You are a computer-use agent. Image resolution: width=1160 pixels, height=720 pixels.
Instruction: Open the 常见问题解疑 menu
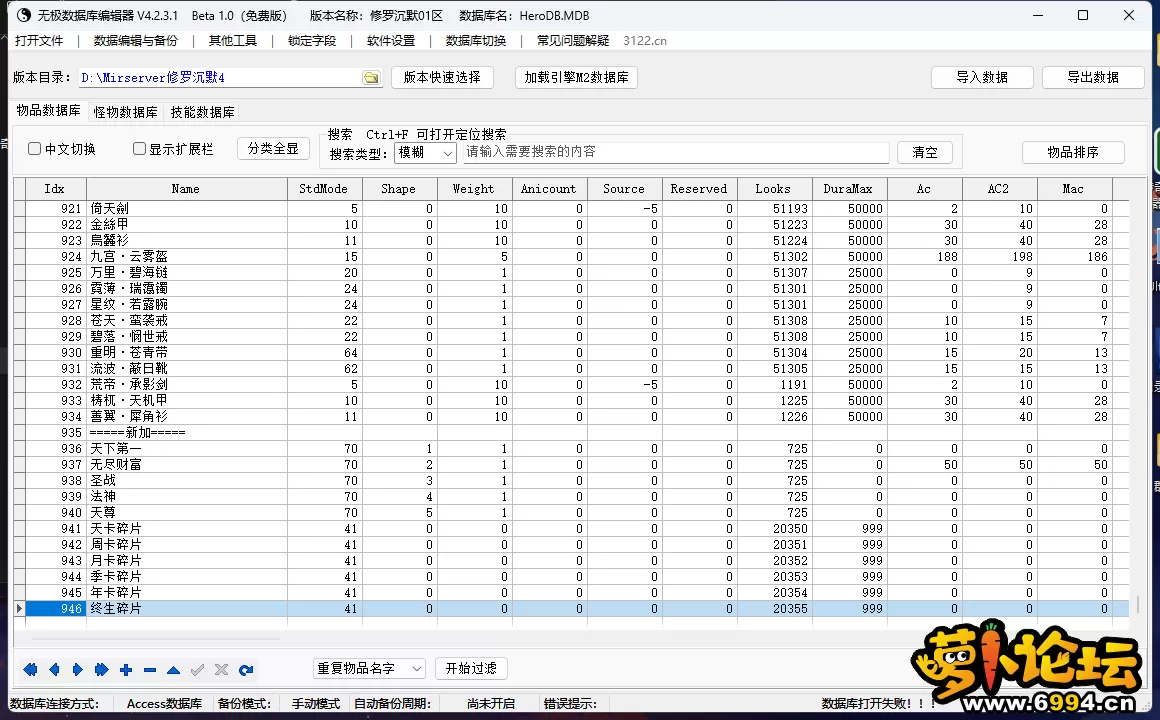click(x=573, y=41)
